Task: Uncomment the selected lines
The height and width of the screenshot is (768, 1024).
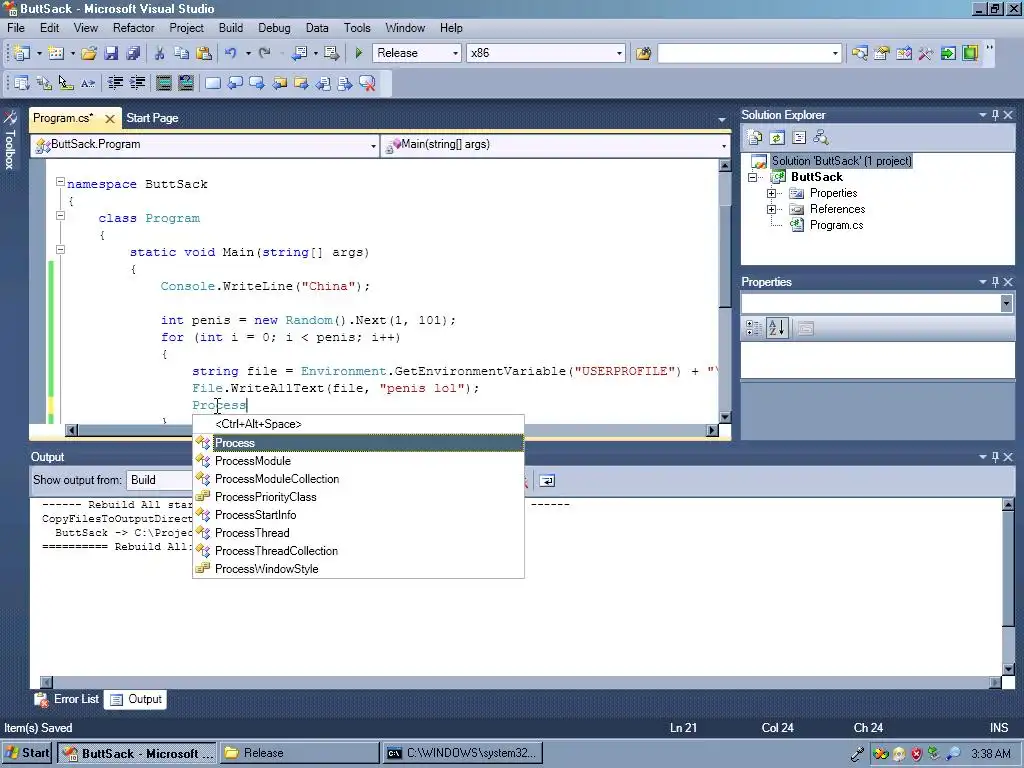Action: click(186, 83)
